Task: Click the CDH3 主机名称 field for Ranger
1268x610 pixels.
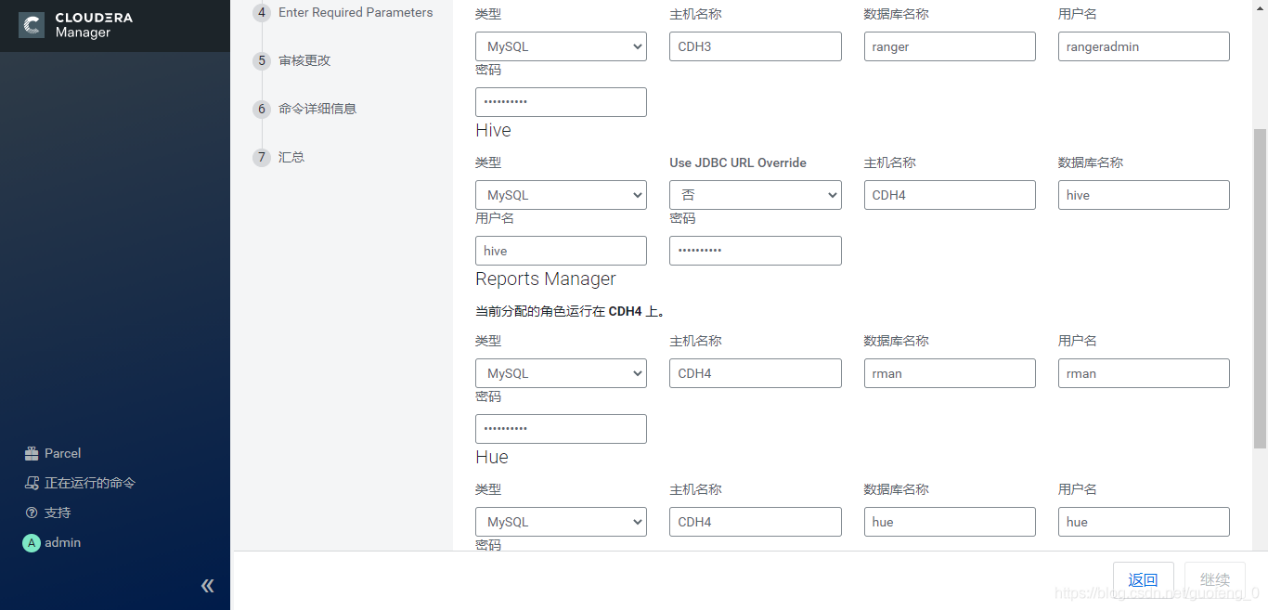Action: click(754, 46)
